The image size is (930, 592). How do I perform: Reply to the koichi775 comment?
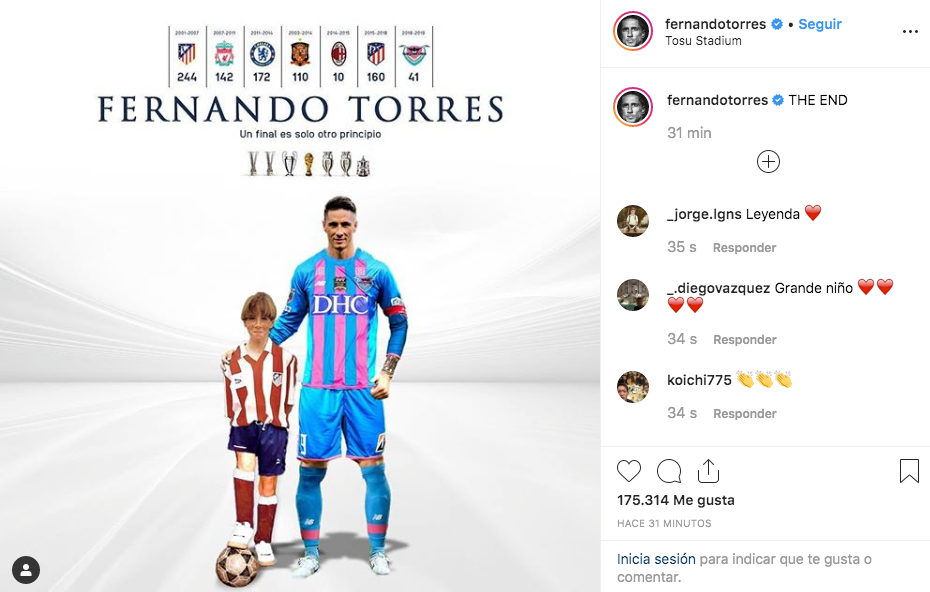click(744, 414)
